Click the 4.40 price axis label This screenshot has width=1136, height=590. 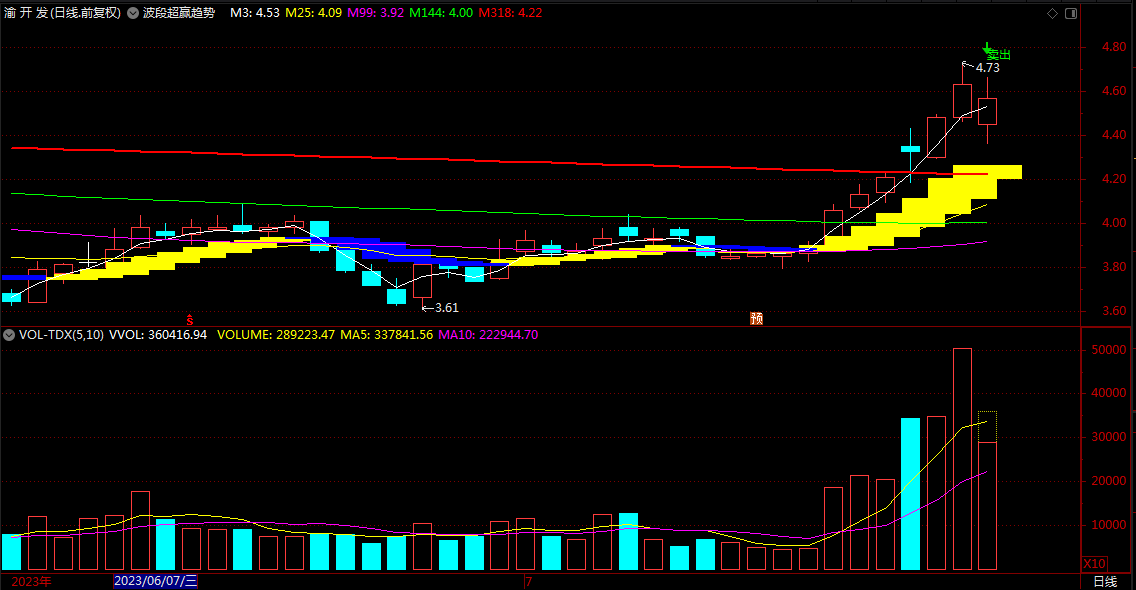coord(1114,135)
